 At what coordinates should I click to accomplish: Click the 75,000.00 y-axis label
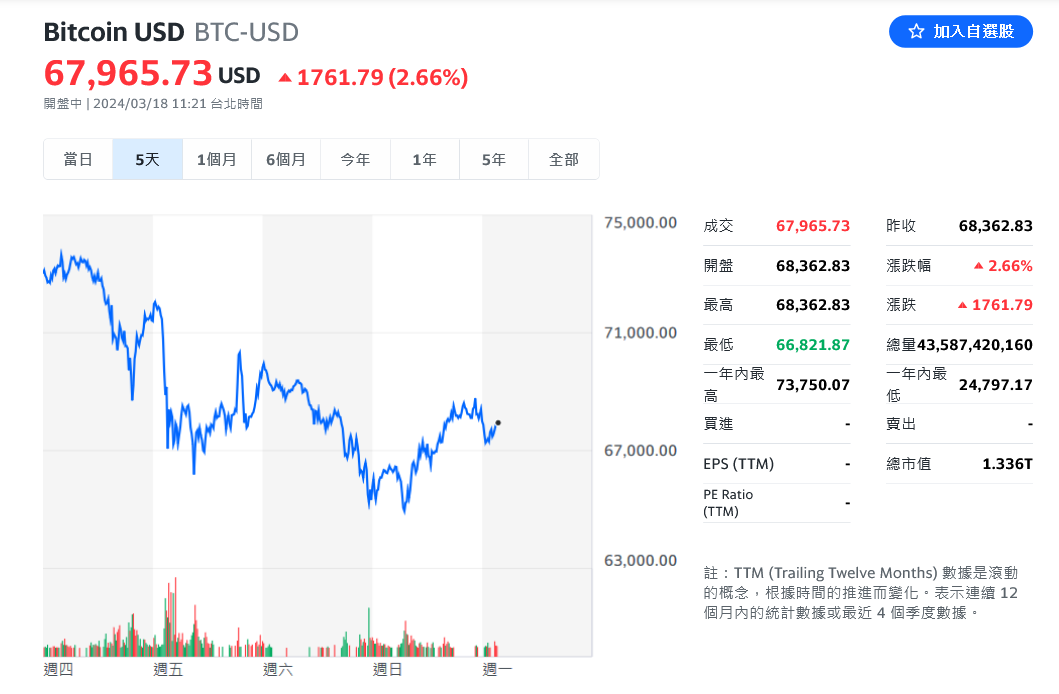pos(640,223)
